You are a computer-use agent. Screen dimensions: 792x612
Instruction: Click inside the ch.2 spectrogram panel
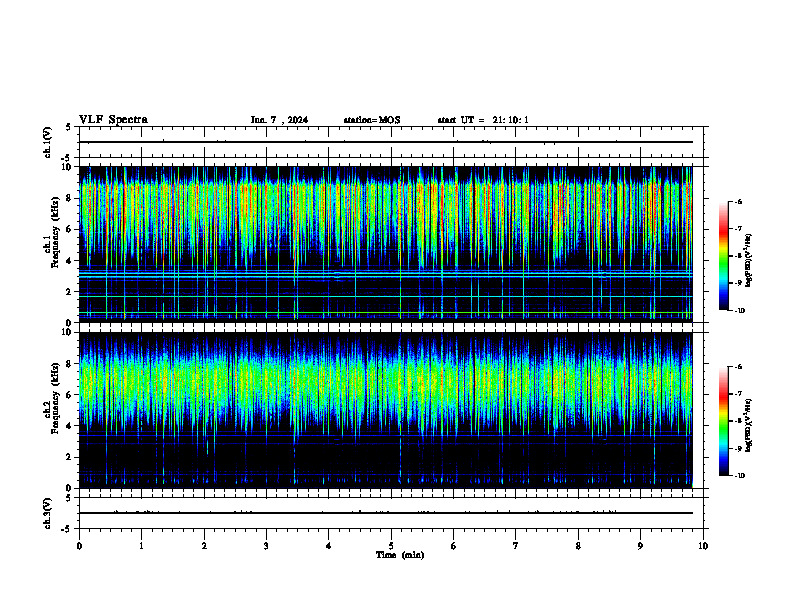tap(386, 410)
